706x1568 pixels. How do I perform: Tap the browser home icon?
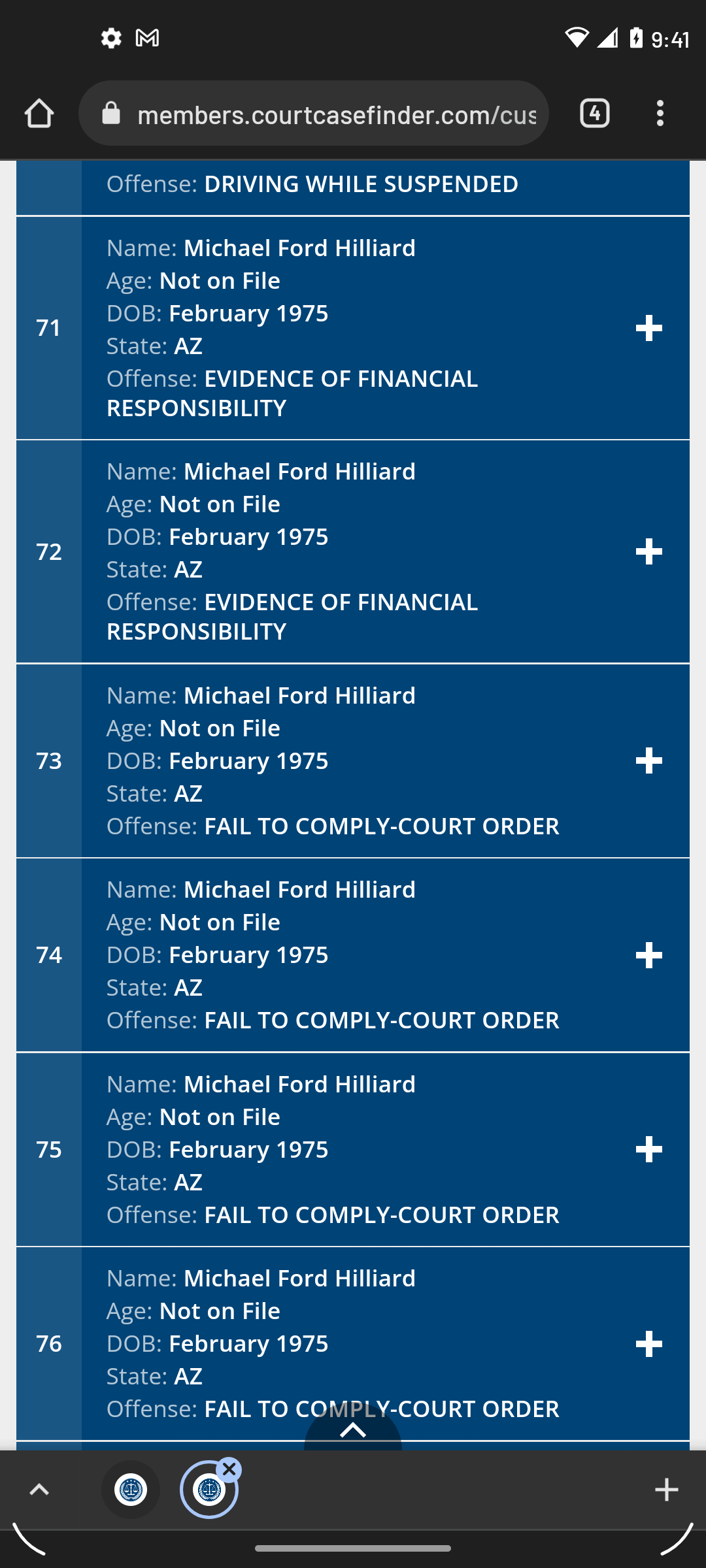tap(39, 114)
